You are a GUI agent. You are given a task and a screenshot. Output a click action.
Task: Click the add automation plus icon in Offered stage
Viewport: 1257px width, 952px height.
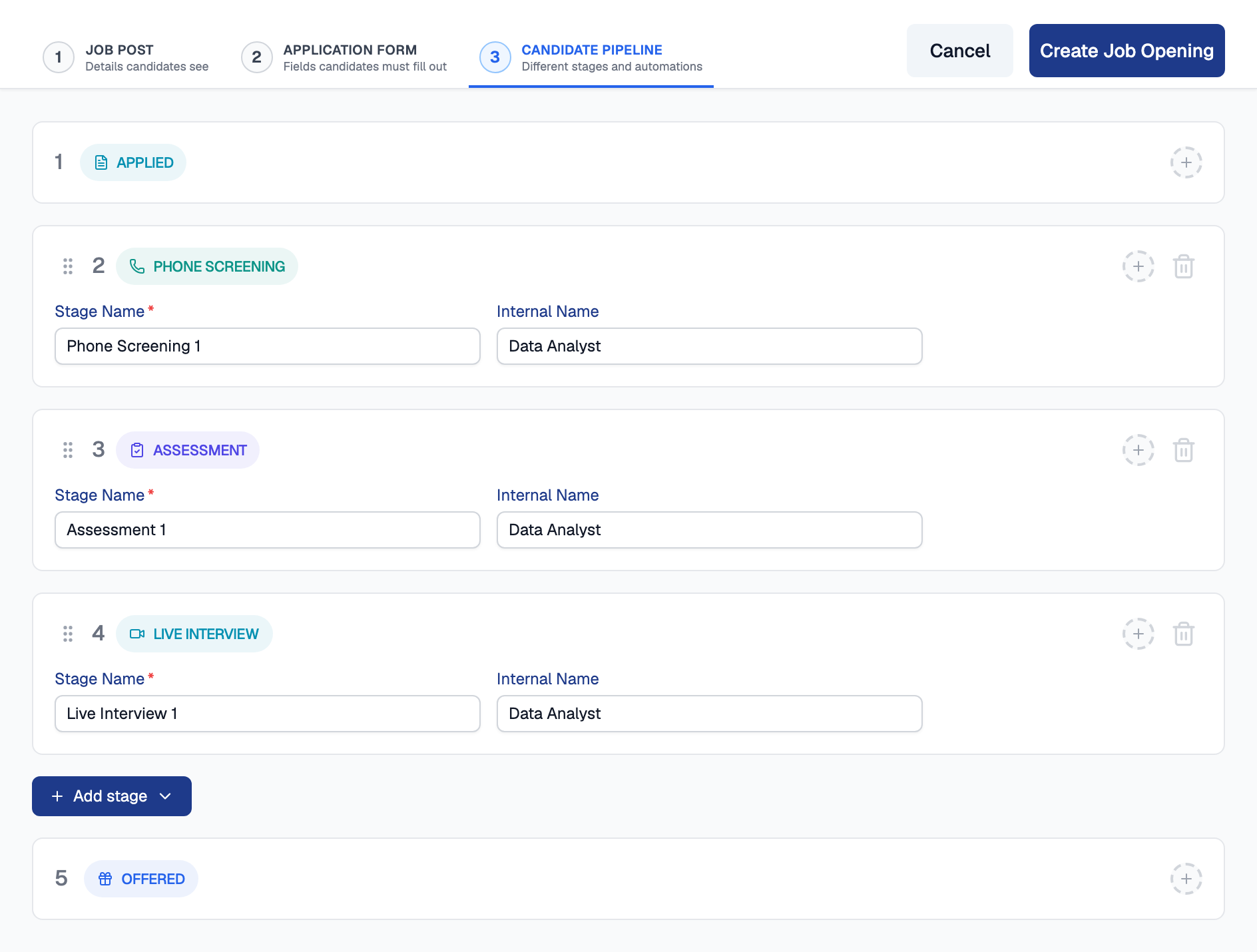[1186, 879]
